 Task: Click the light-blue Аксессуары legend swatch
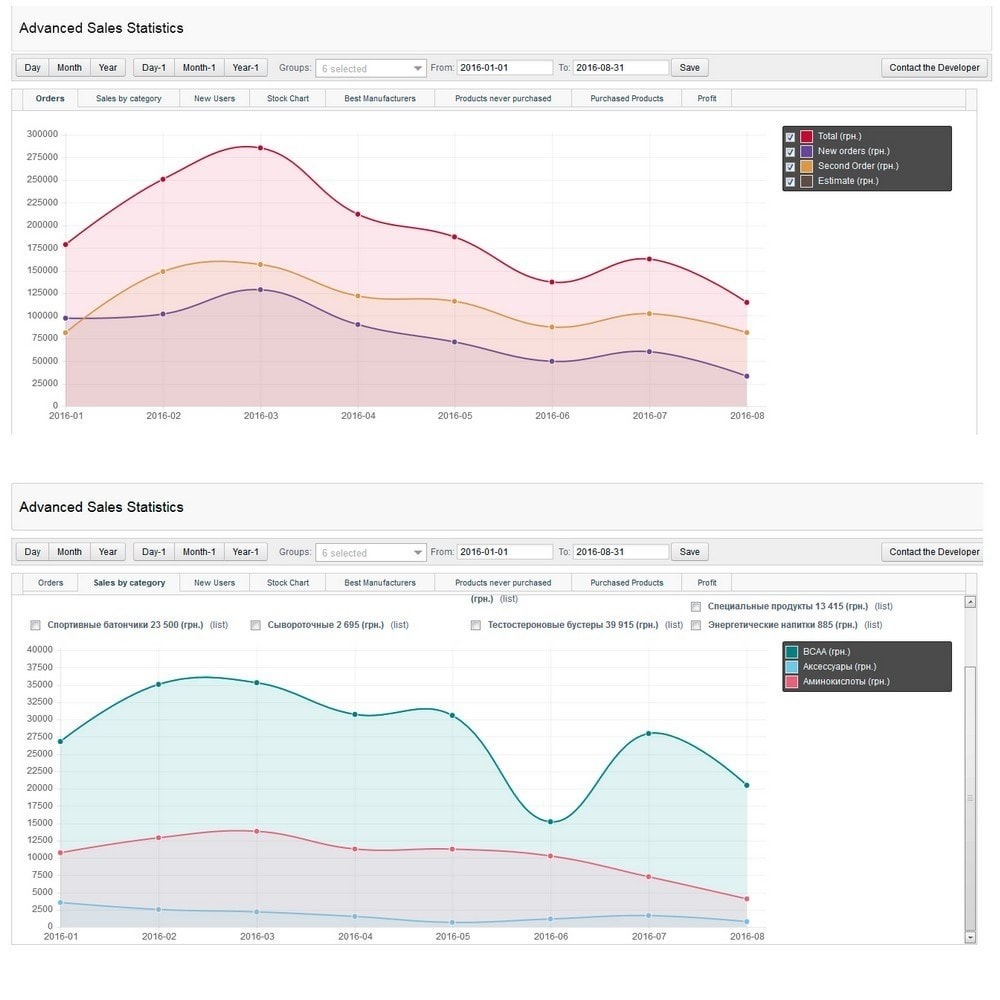click(792, 667)
